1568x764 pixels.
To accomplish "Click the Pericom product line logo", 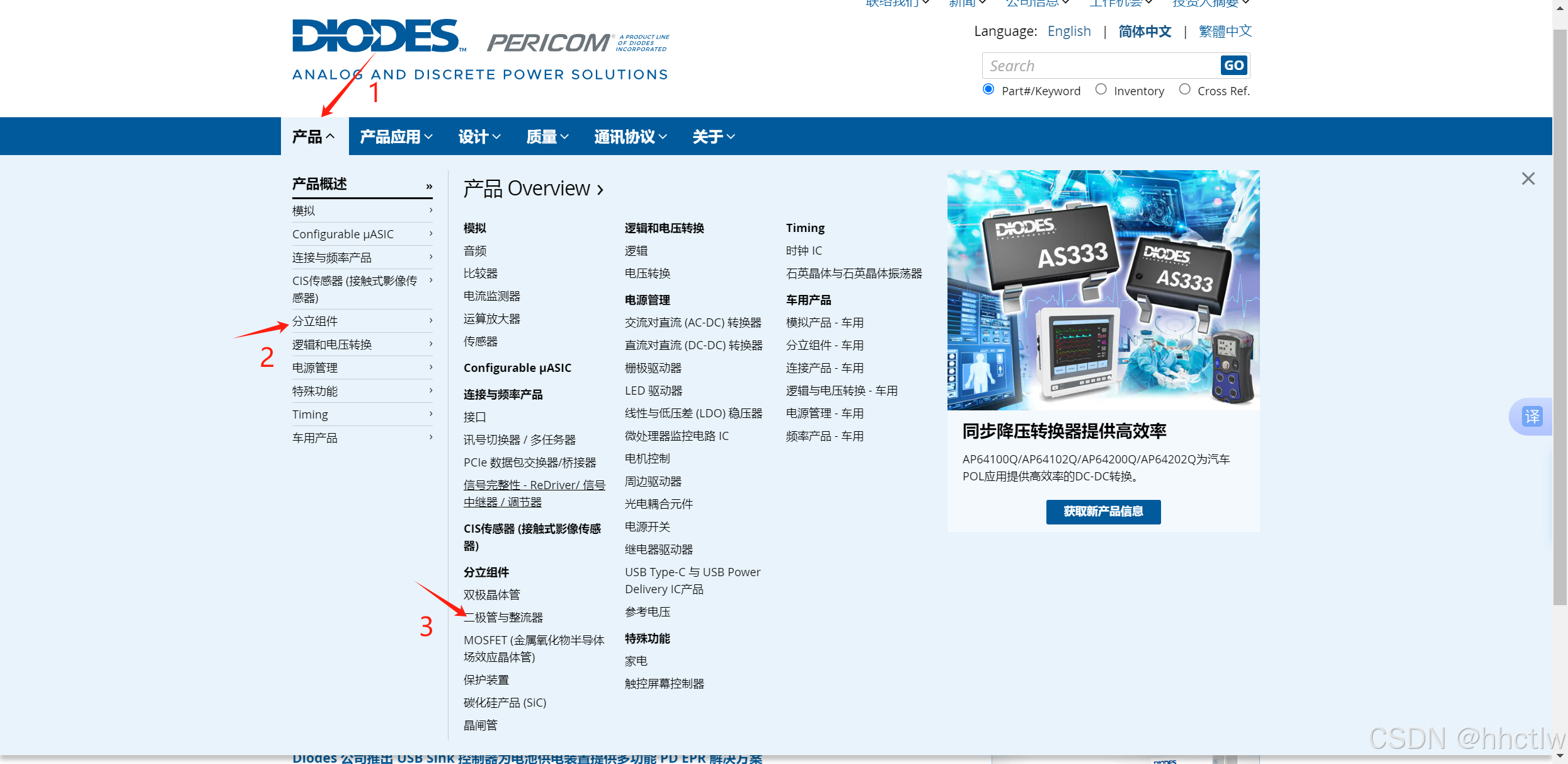I will [578, 42].
